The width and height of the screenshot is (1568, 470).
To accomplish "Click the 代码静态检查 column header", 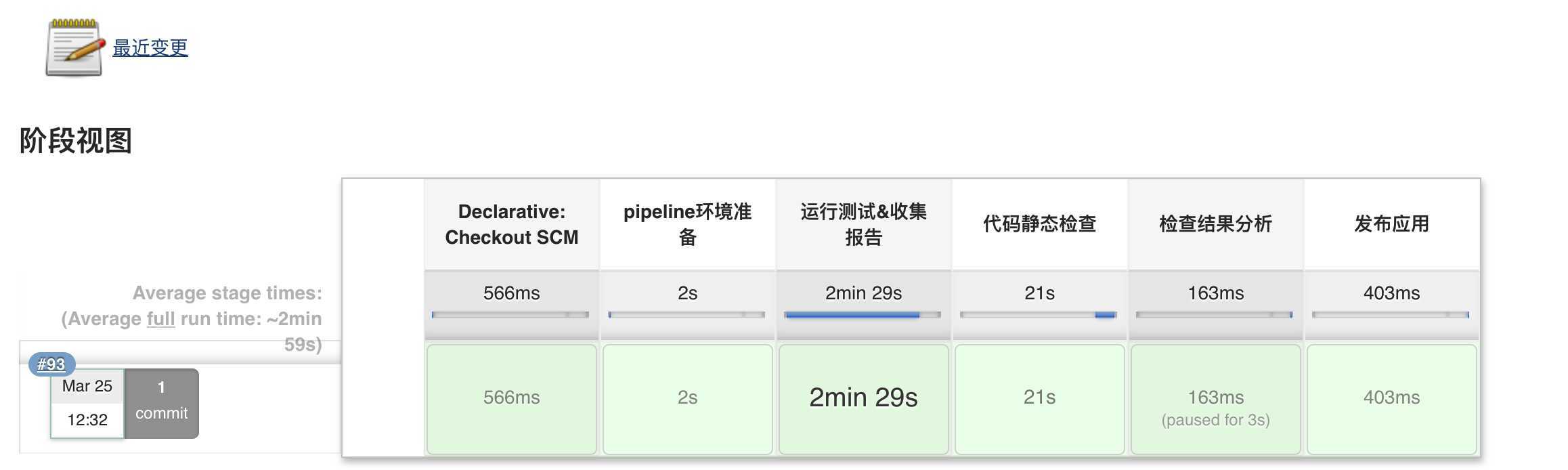I will click(x=1040, y=224).
